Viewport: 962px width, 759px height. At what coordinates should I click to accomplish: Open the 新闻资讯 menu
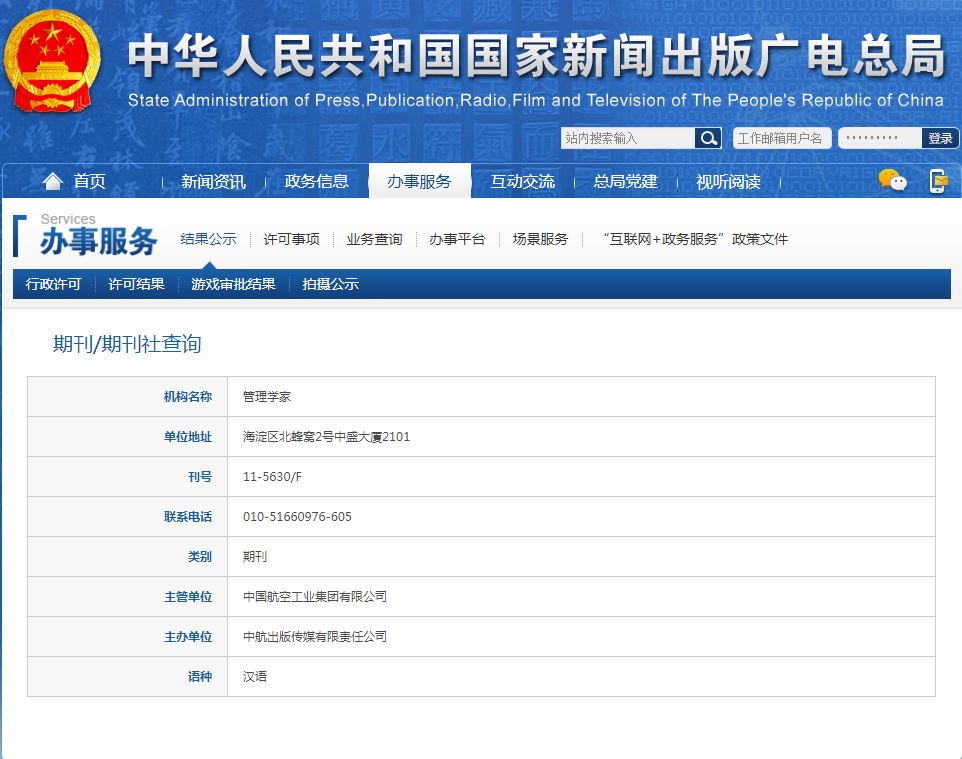click(x=213, y=181)
